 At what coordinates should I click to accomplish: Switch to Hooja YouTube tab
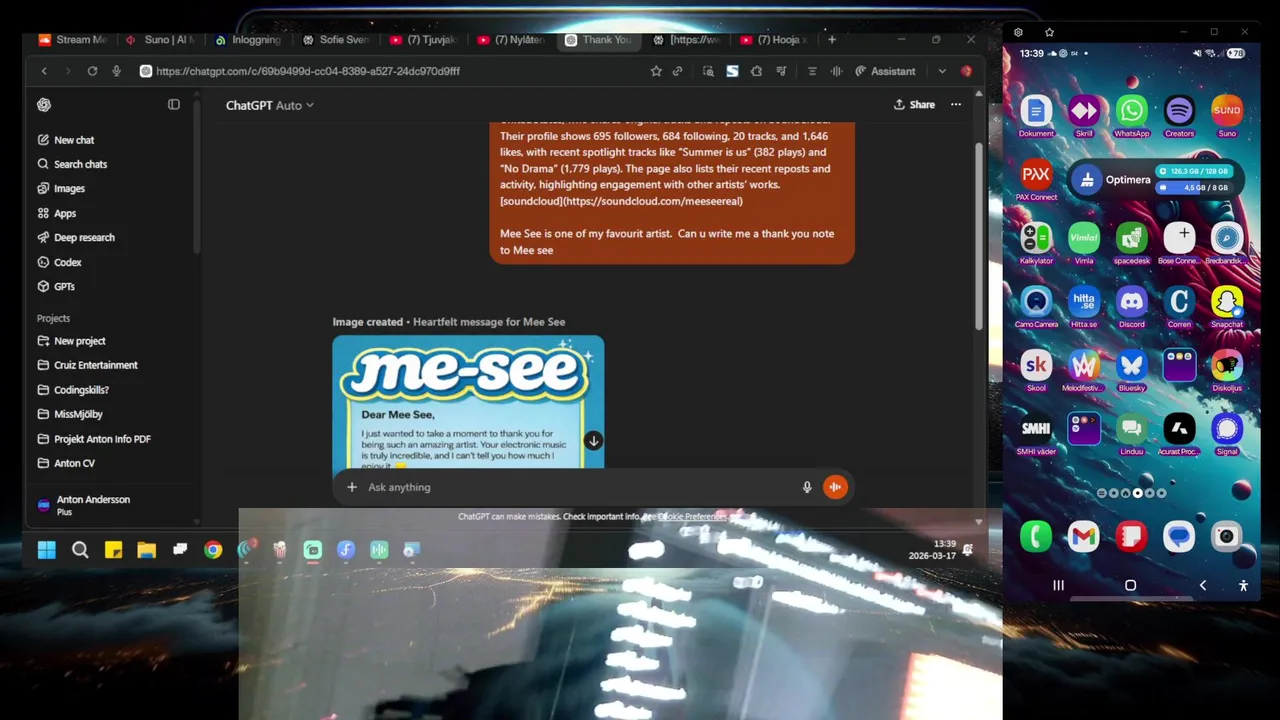[x=774, y=40]
